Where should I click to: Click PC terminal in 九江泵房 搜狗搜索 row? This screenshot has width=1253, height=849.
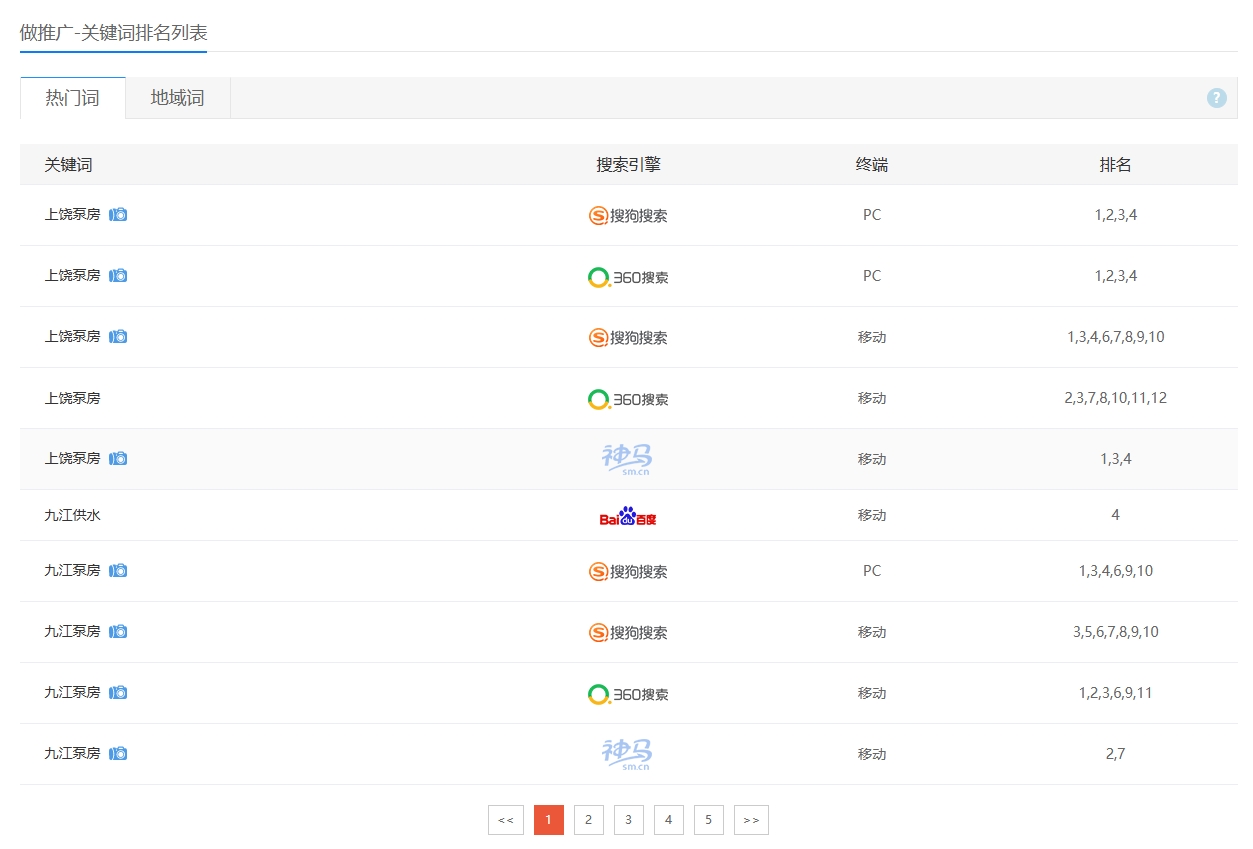point(872,571)
